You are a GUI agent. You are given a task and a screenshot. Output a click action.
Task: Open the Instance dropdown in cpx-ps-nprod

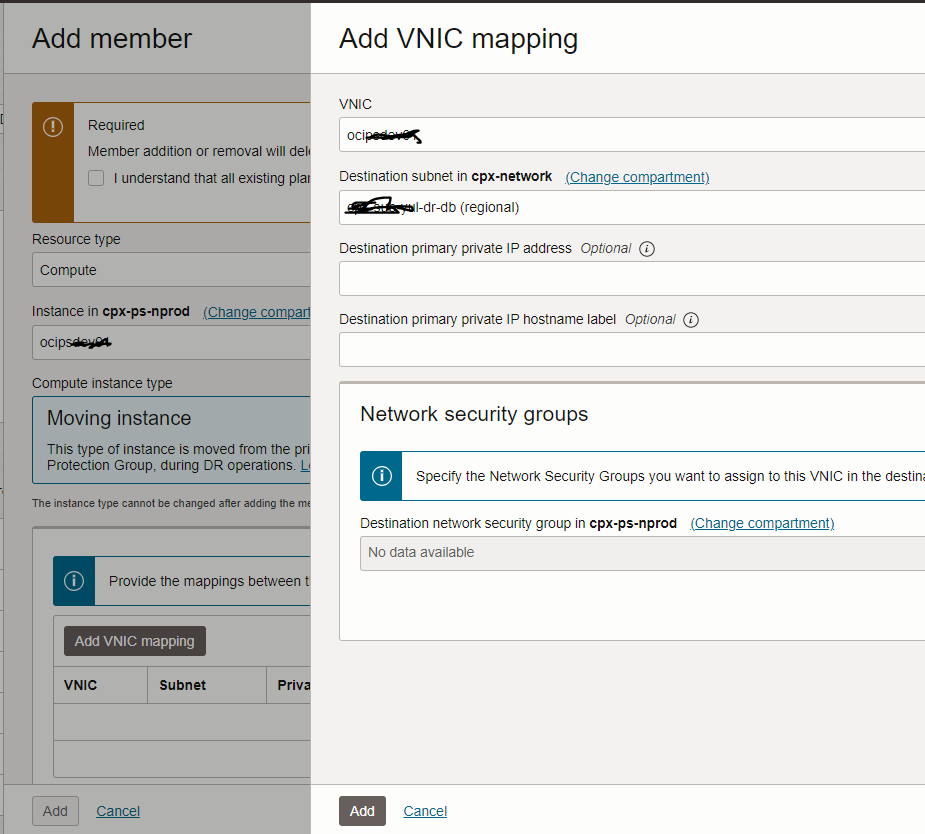tap(172, 342)
